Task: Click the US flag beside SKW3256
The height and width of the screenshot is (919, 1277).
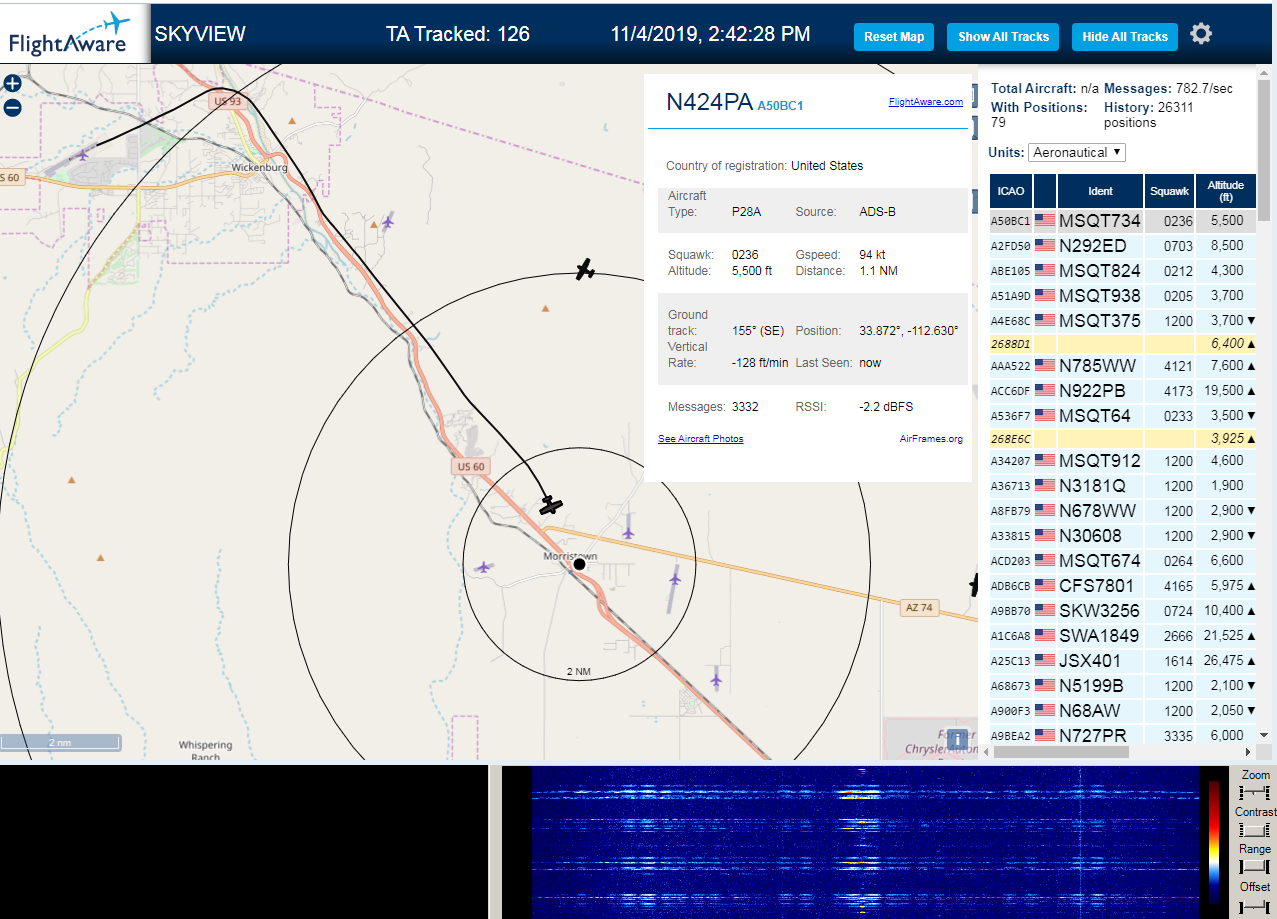Action: [x=1045, y=610]
